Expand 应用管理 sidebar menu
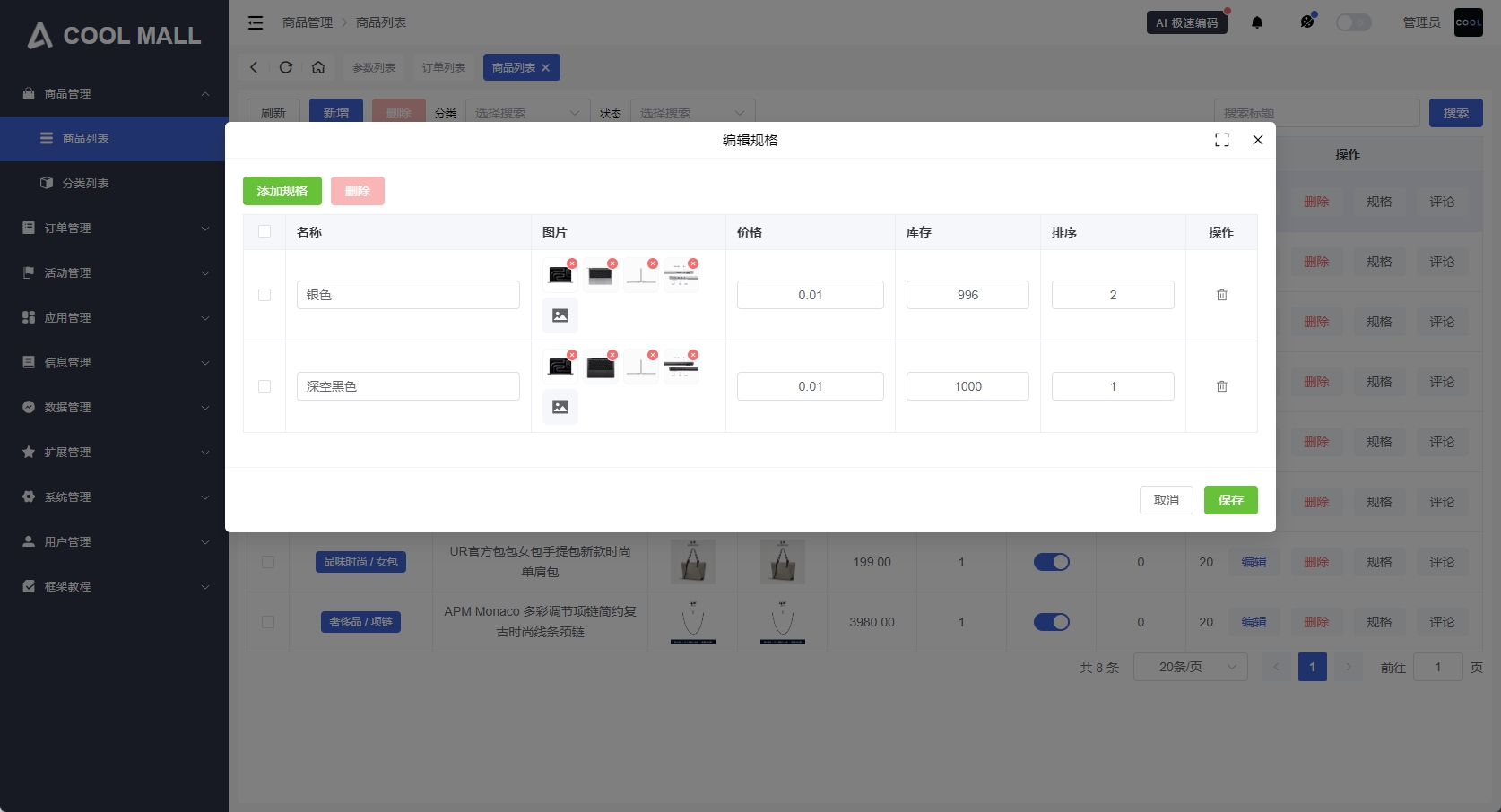This screenshot has height=812, width=1501. tap(114, 318)
